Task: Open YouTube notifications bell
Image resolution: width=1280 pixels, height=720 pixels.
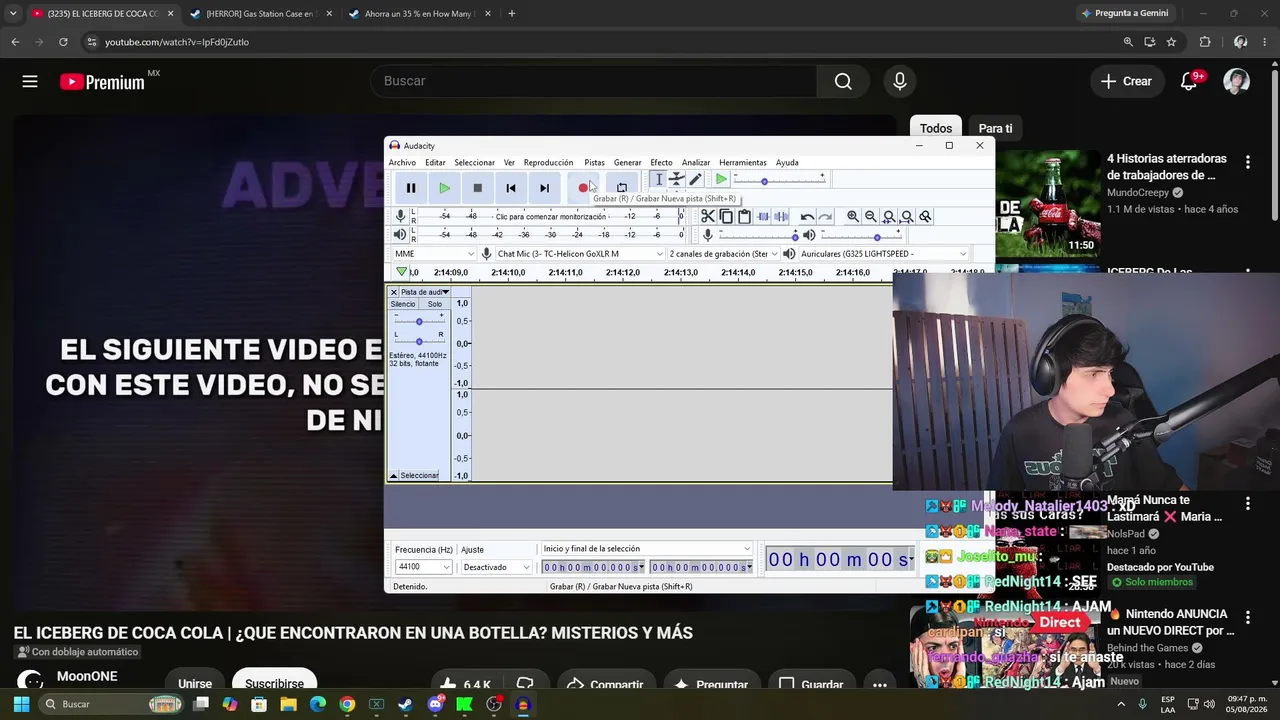Action: 1189,81
